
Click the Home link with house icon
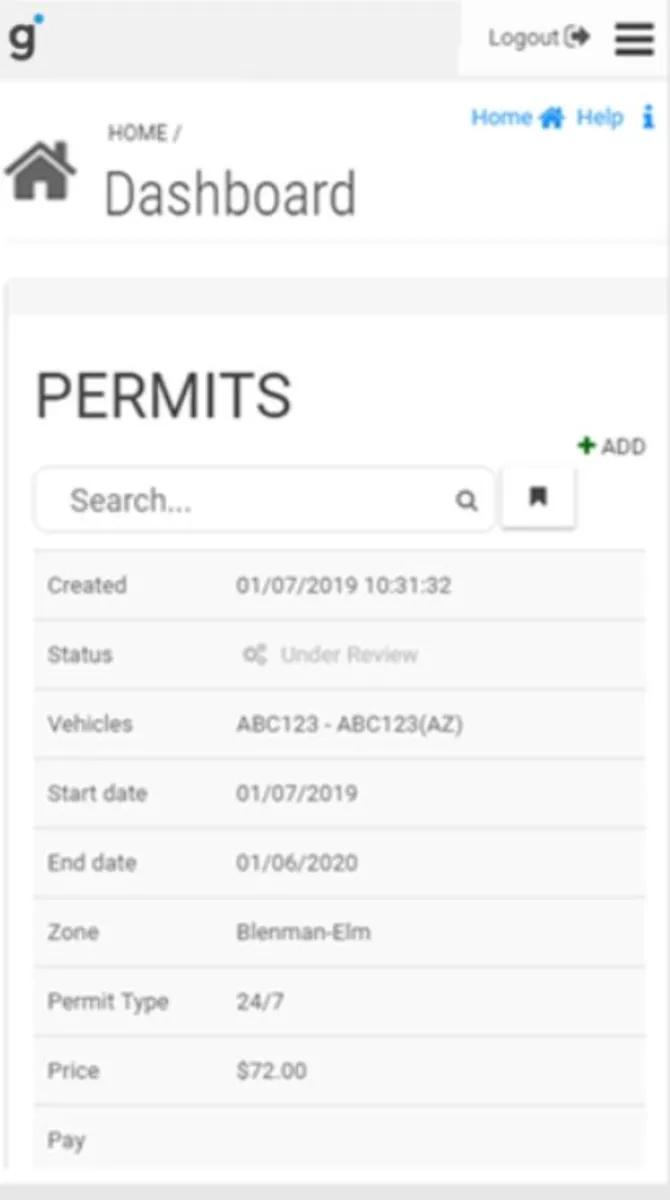tap(517, 118)
